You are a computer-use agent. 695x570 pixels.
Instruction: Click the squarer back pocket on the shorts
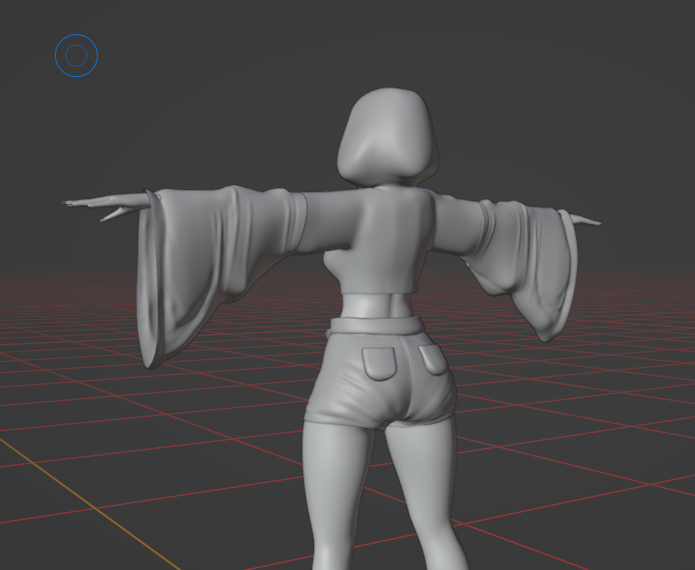(x=379, y=363)
